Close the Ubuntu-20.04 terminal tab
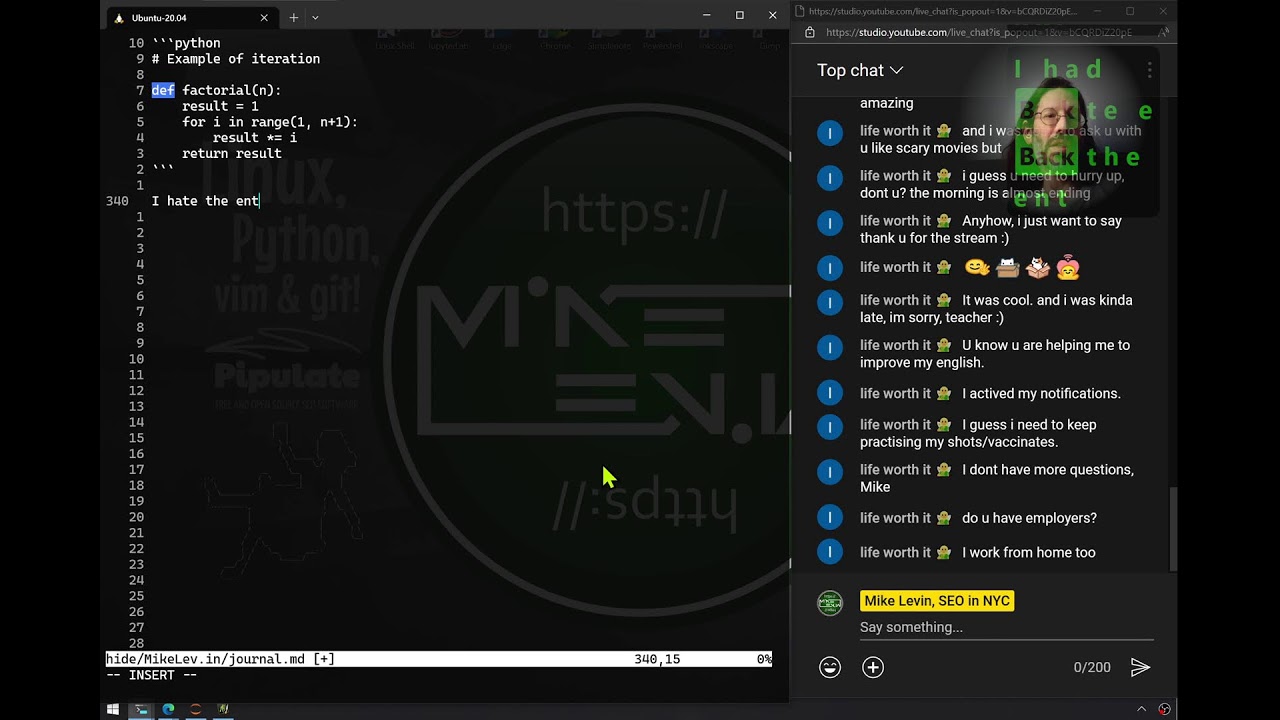Viewport: 1280px width, 720px height. (x=264, y=17)
